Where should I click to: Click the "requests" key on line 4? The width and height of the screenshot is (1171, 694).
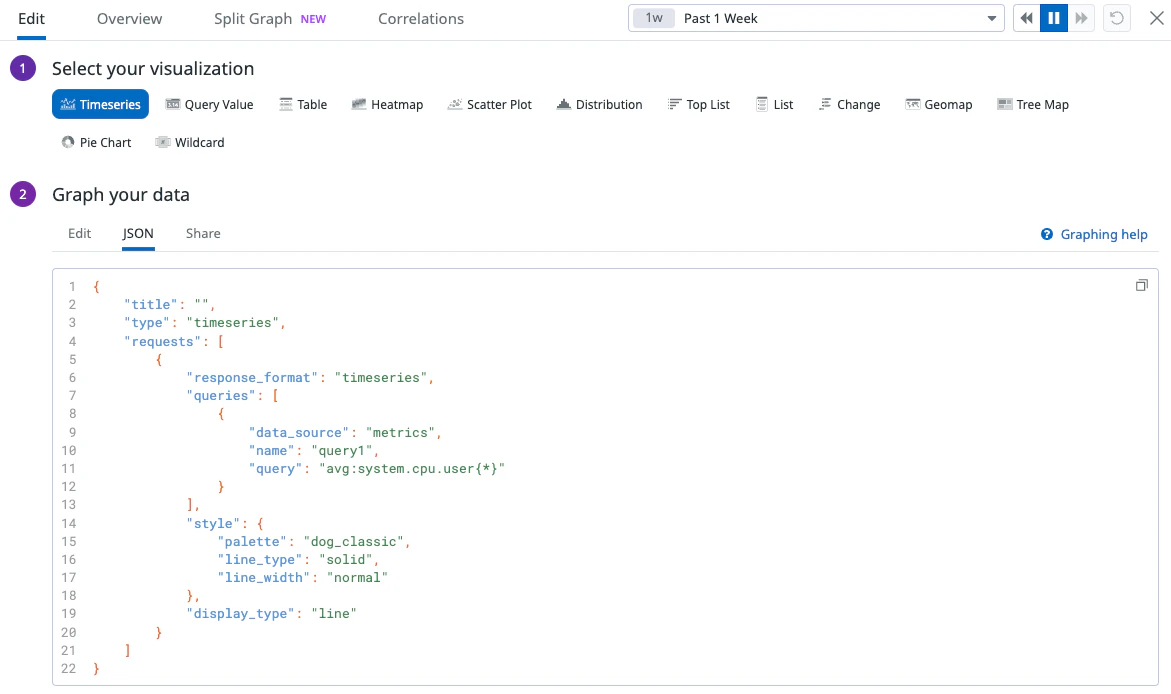[x=162, y=341]
